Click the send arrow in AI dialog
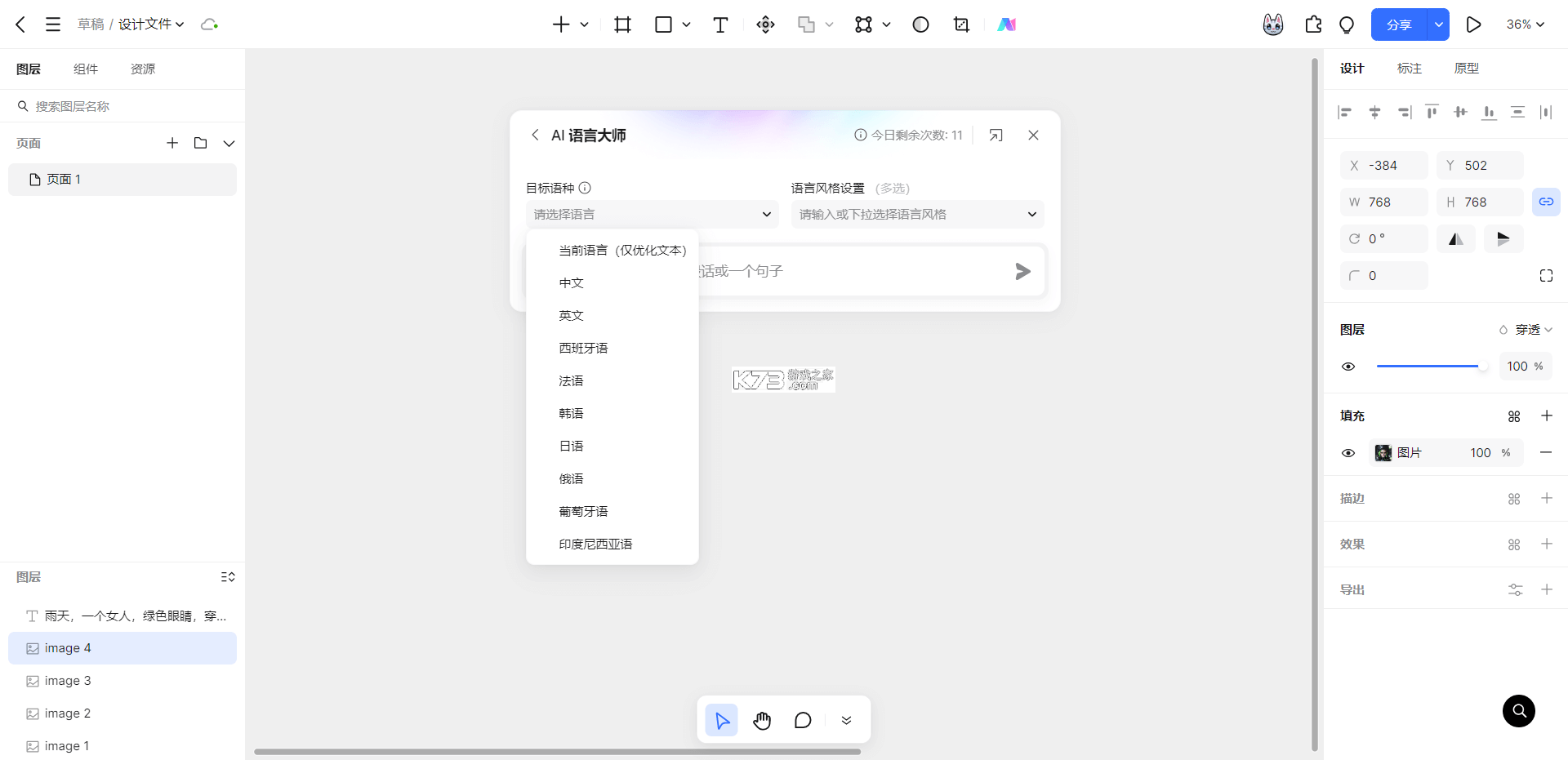This screenshot has height=760, width=1568. (x=1022, y=271)
